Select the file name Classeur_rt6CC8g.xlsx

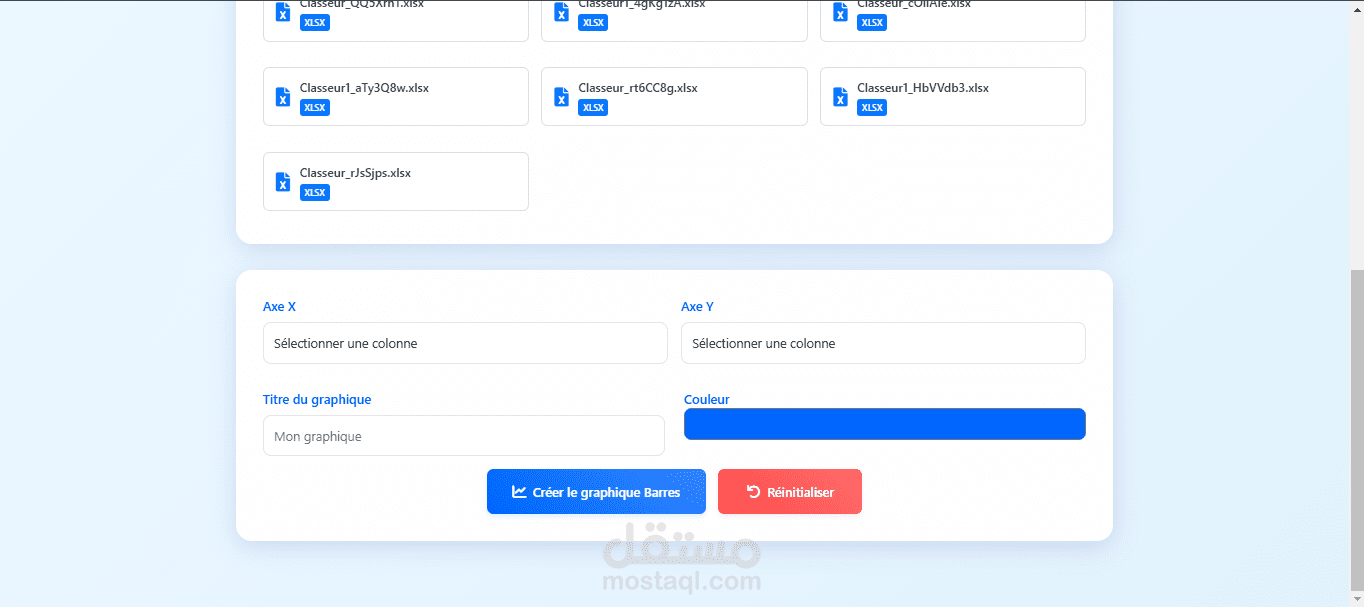click(638, 88)
